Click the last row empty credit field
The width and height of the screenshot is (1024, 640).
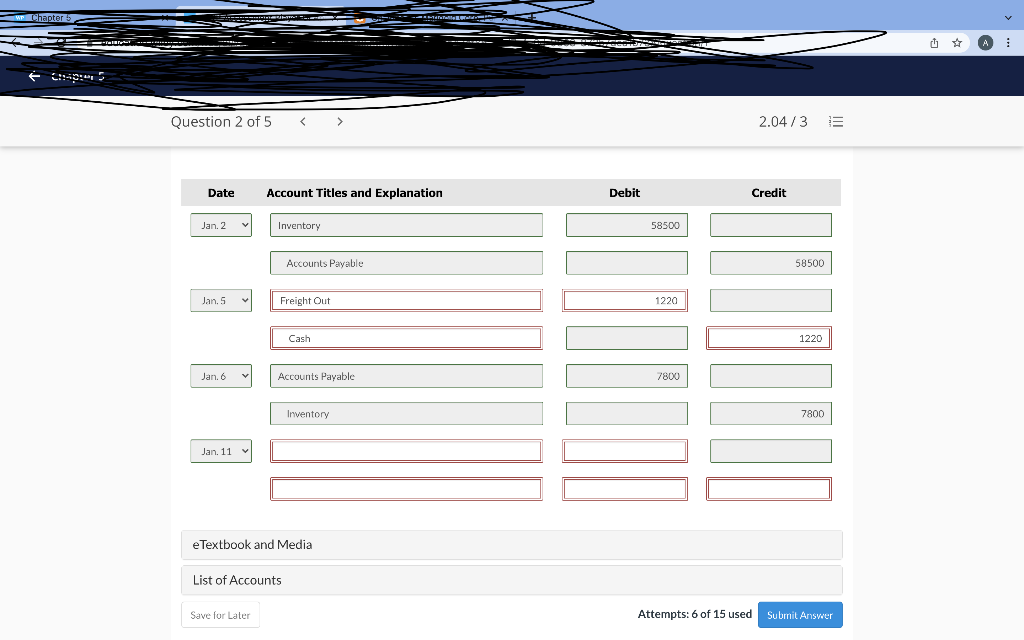(x=769, y=489)
